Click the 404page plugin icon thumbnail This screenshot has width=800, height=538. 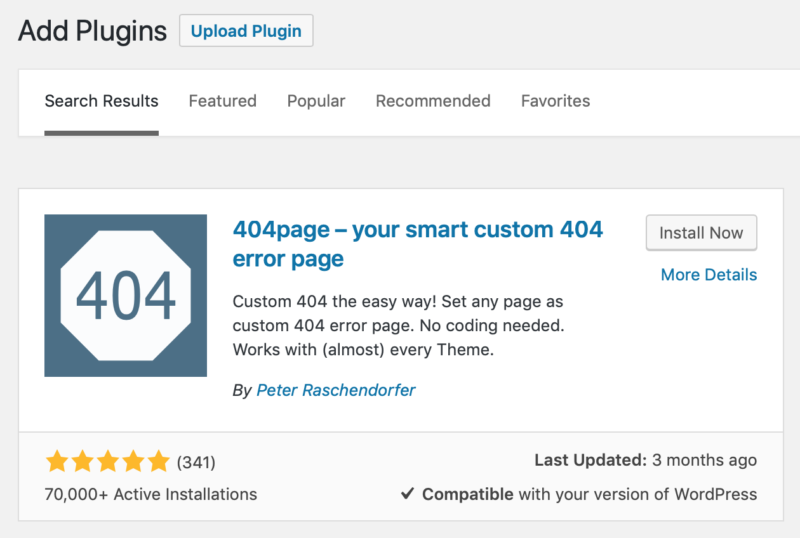click(126, 296)
